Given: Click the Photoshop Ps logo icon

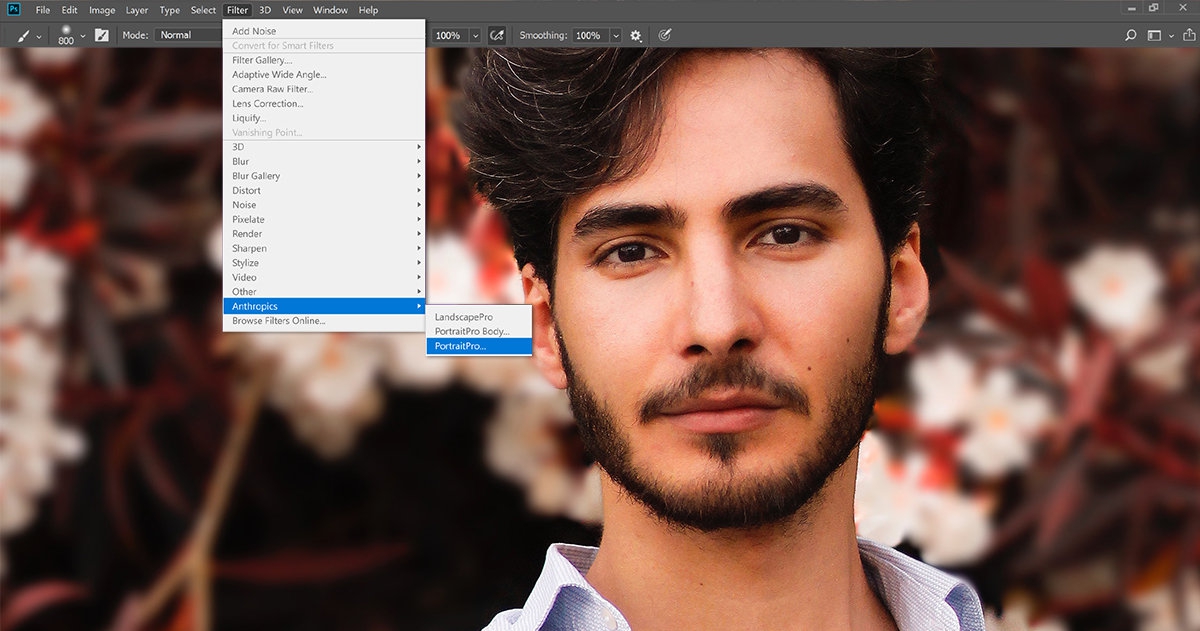Looking at the screenshot, I should tap(13, 9).
